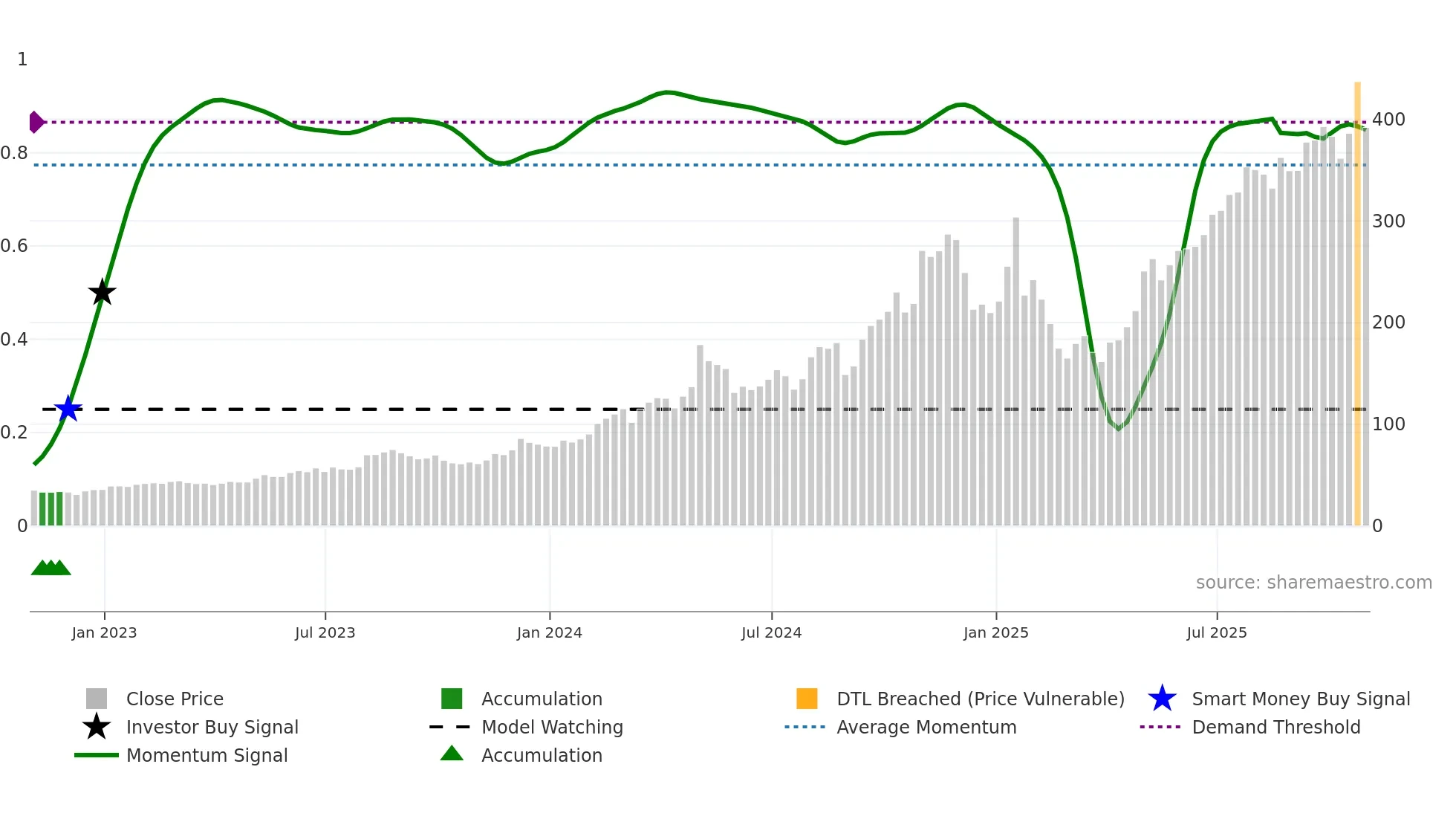
Task: Click the 300 label on right price axis
Action: [x=1388, y=221]
